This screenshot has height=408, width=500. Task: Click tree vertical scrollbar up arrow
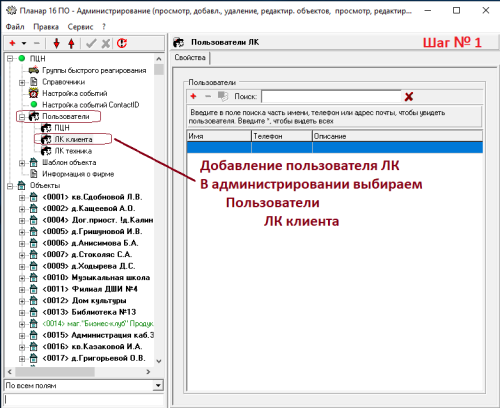point(159,59)
